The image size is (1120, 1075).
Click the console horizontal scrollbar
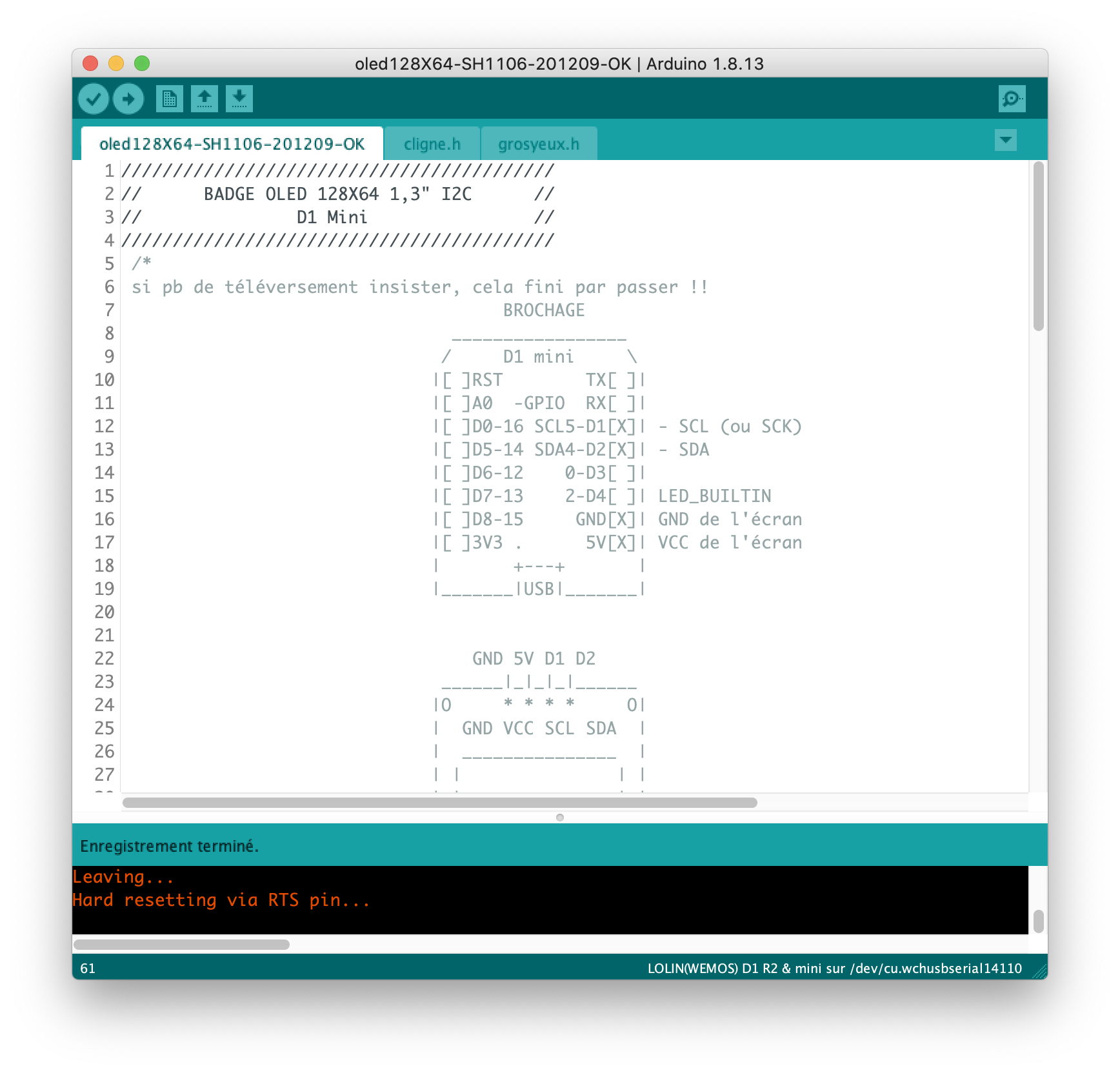click(x=181, y=945)
